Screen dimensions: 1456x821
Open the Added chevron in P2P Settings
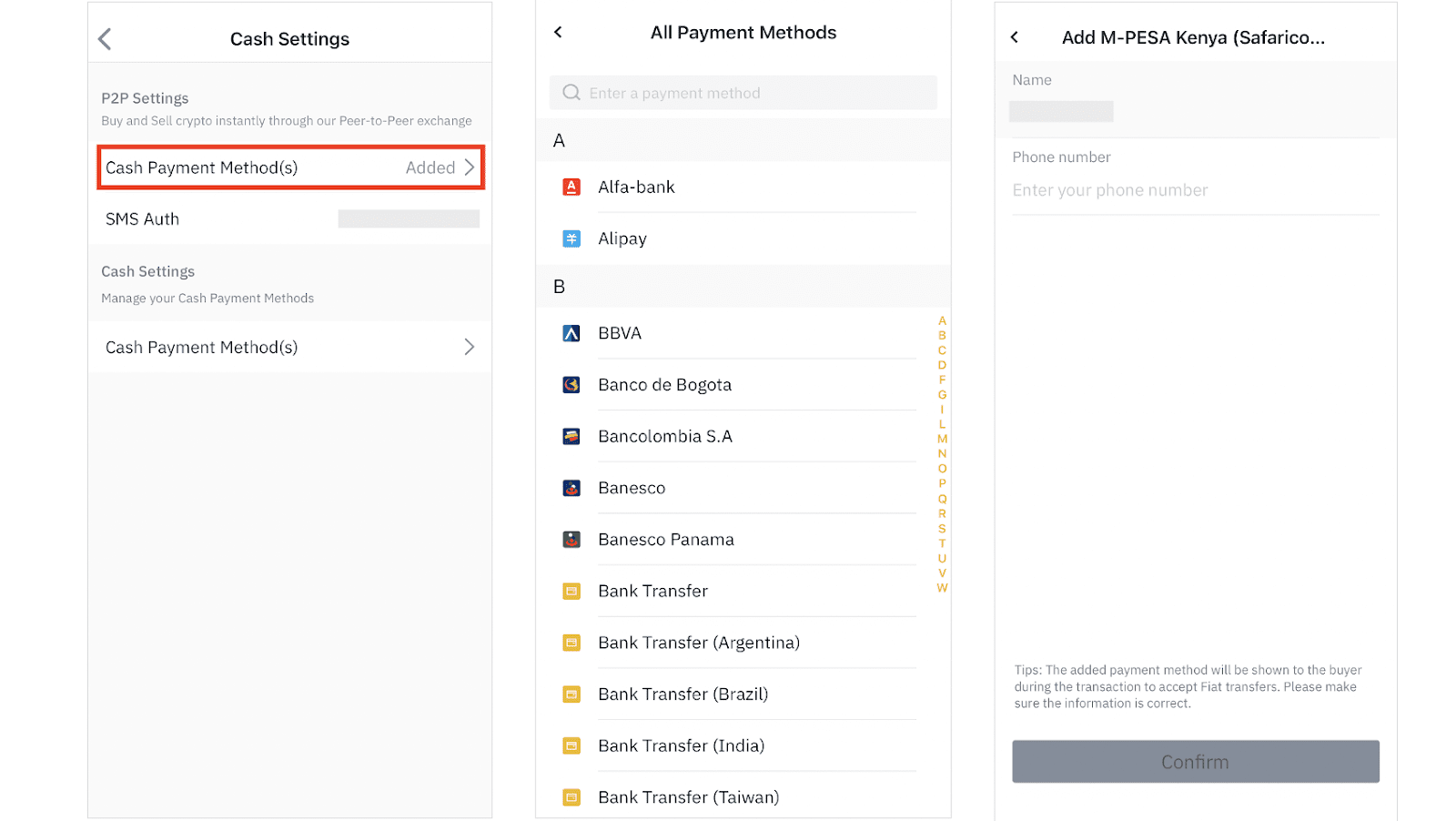point(470,167)
